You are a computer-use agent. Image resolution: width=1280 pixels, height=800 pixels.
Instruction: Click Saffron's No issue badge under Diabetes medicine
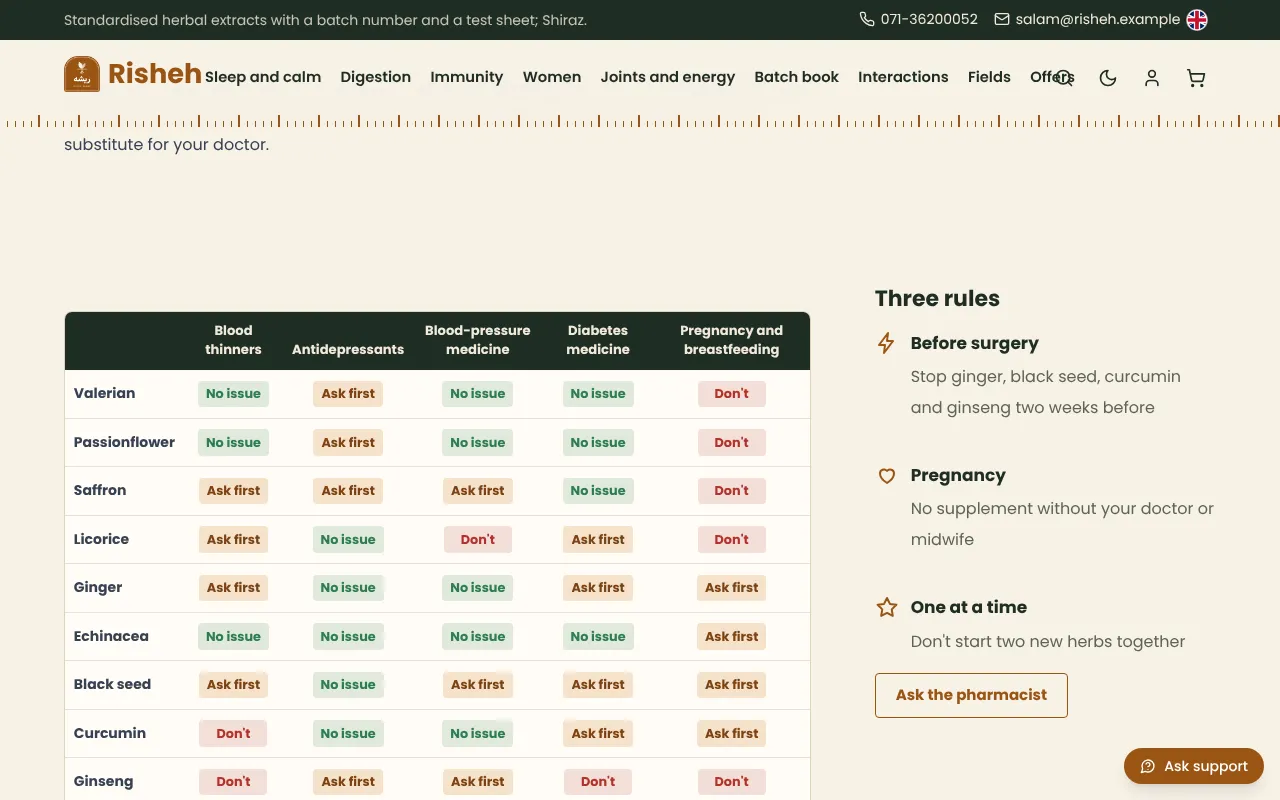pyautogui.click(x=598, y=491)
